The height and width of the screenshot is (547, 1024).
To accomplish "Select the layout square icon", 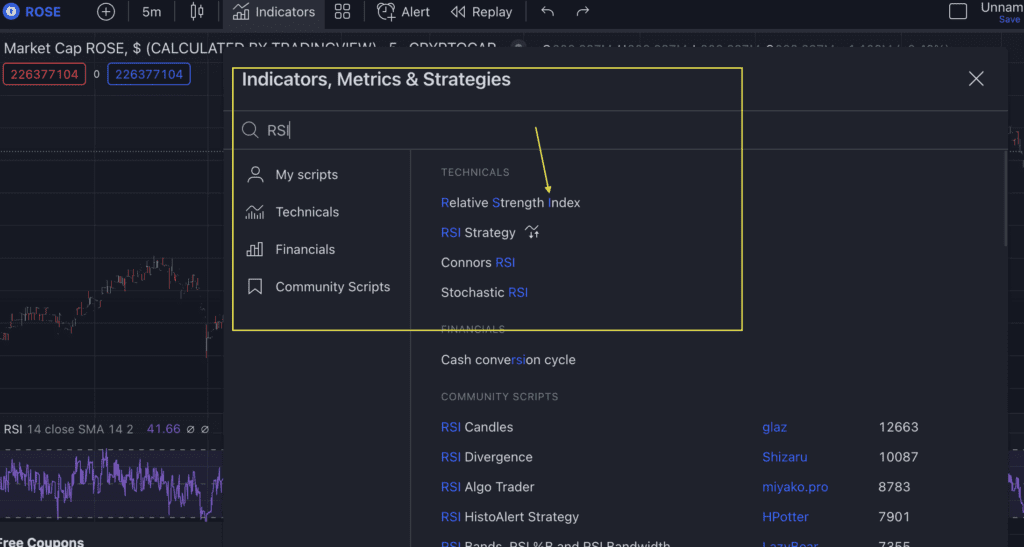I will [957, 11].
